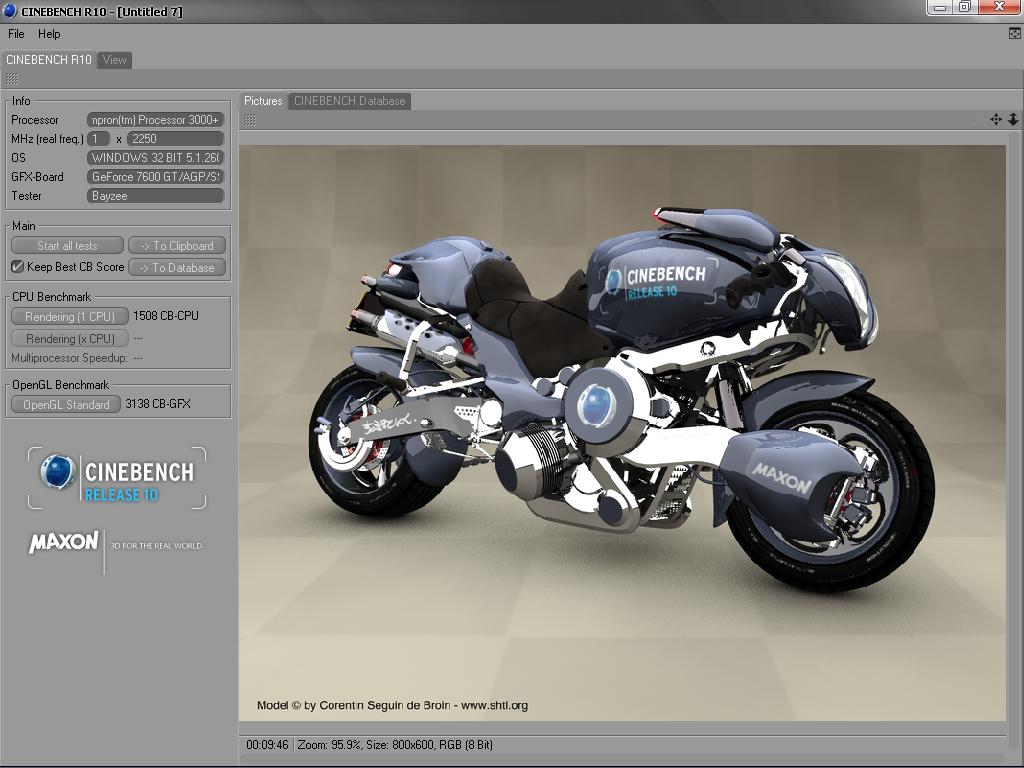
Task: Toggle the Keep Best CB Score checkbox
Action: pyautogui.click(x=18, y=266)
